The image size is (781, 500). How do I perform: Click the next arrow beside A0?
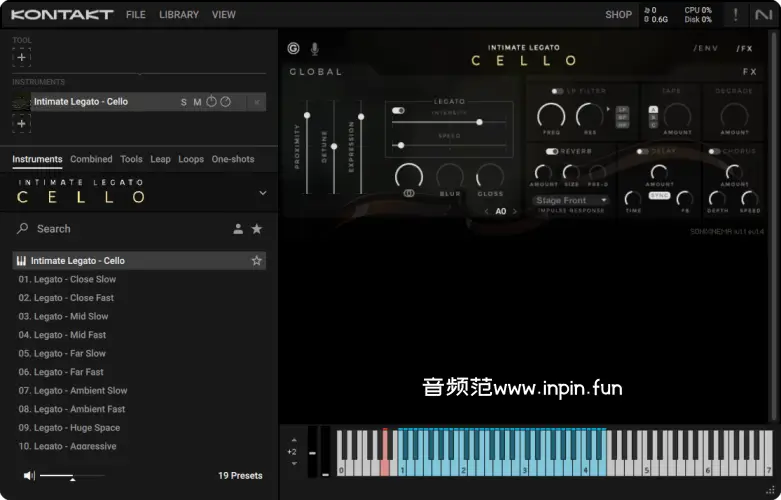(x=516, y=212)
